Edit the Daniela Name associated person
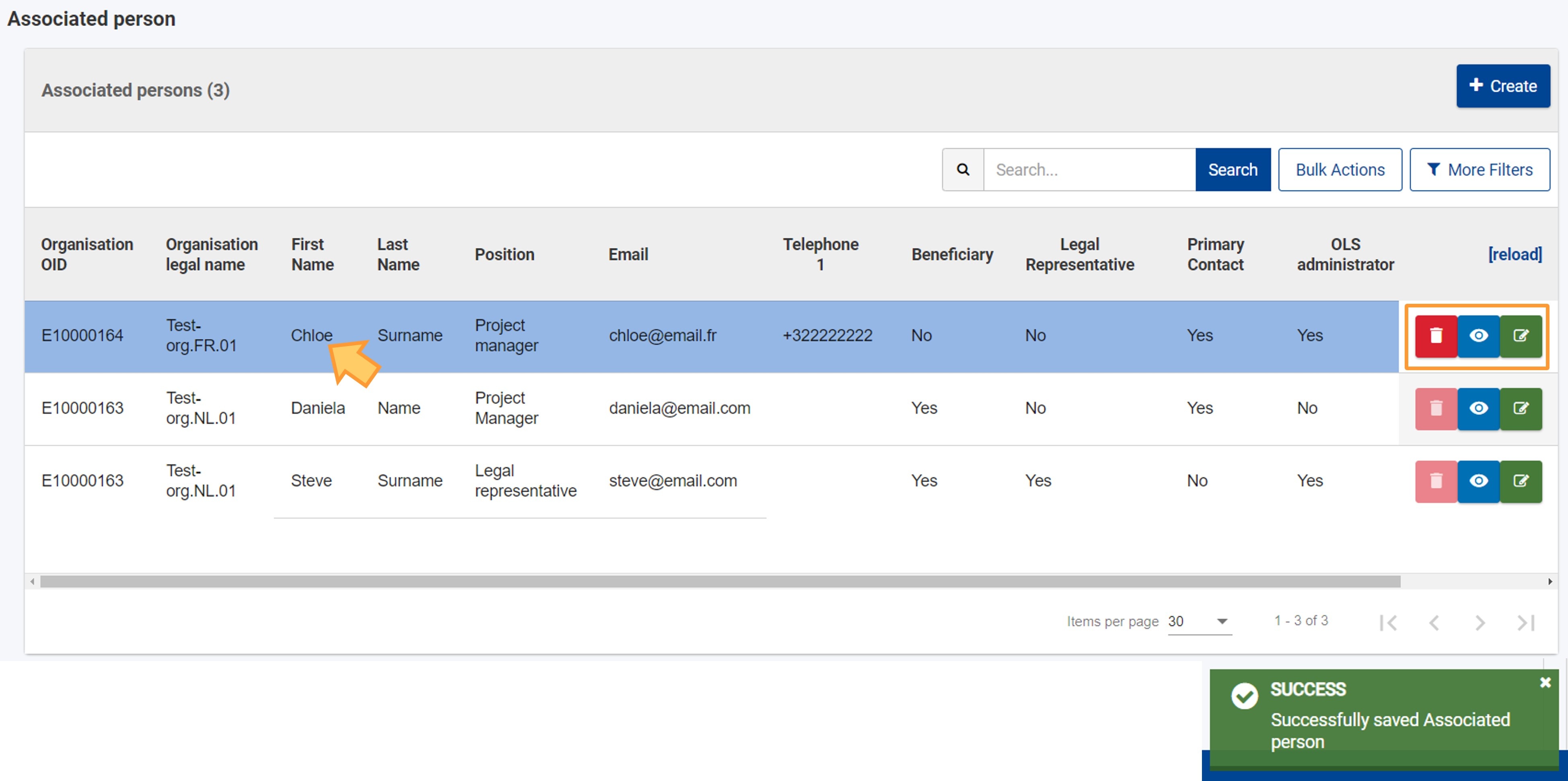 coord(1521,408)
